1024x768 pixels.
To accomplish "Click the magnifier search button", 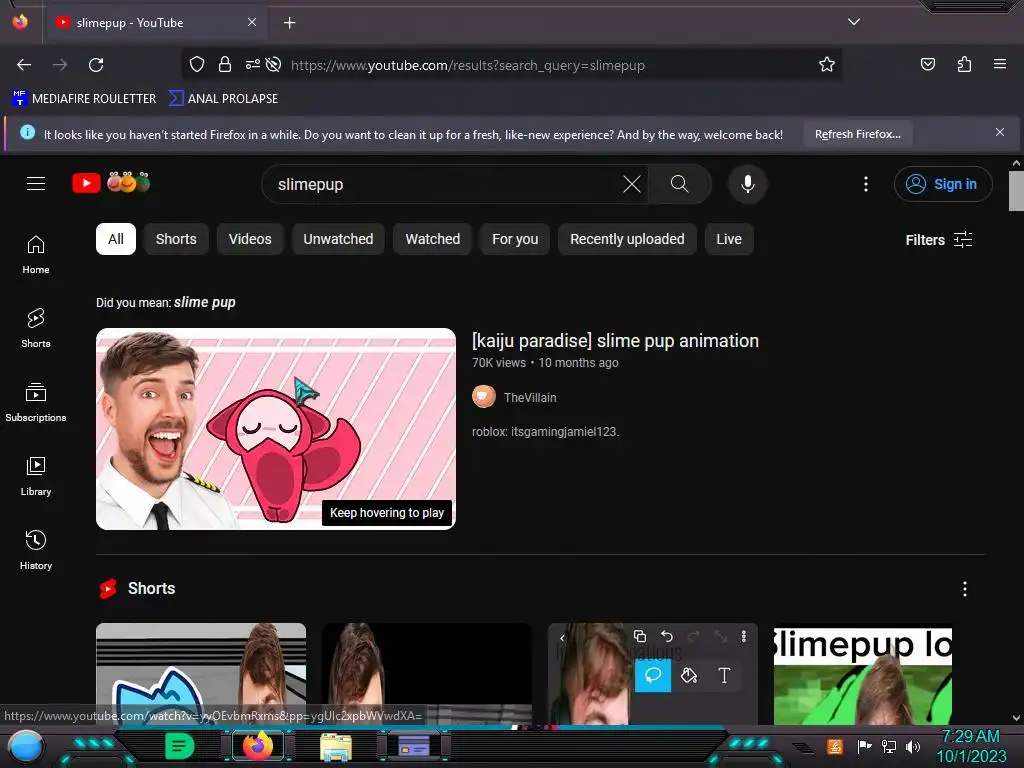I will point(680,184).
